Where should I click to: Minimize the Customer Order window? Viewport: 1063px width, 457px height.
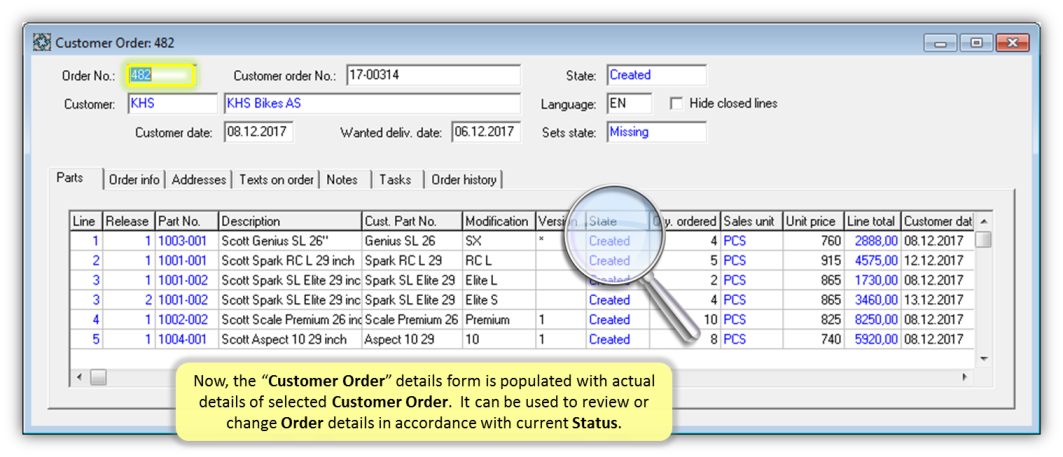pos(940,43)
